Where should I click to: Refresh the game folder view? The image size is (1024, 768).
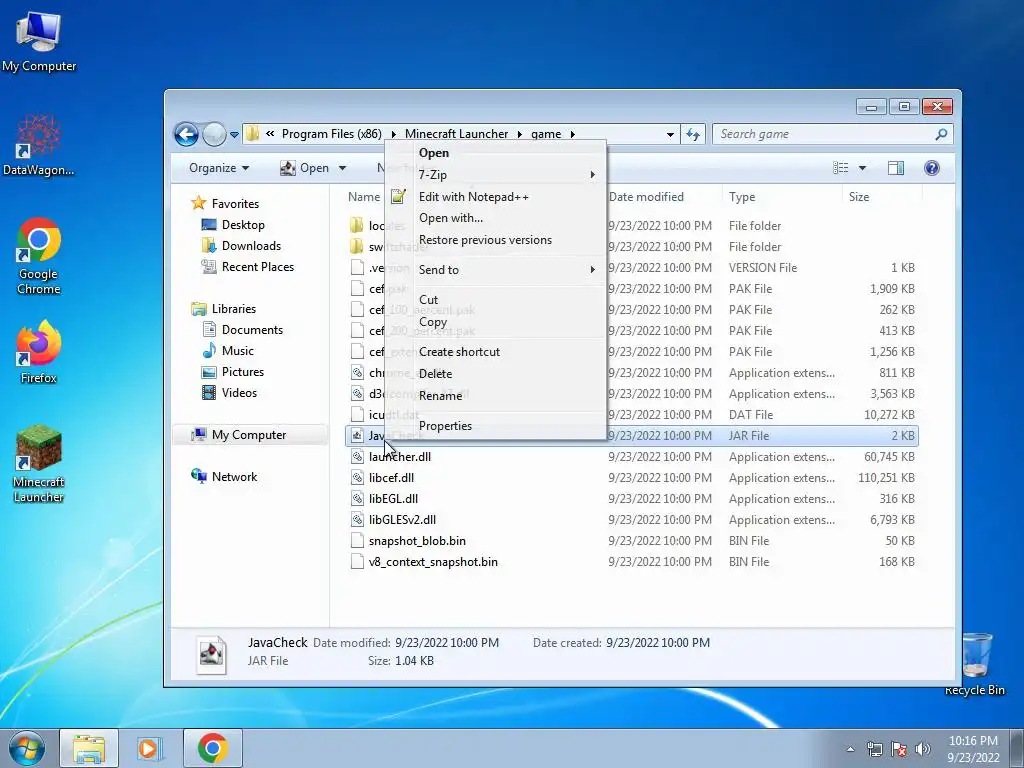coord(692,135)
